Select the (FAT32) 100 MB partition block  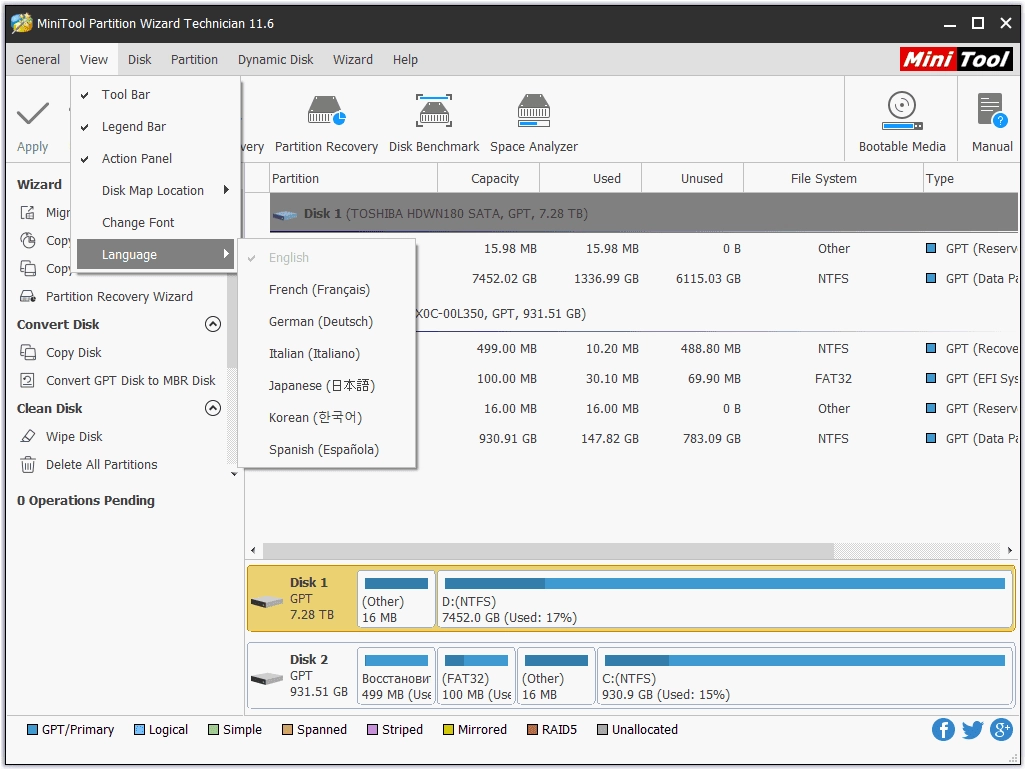point(476,676)
